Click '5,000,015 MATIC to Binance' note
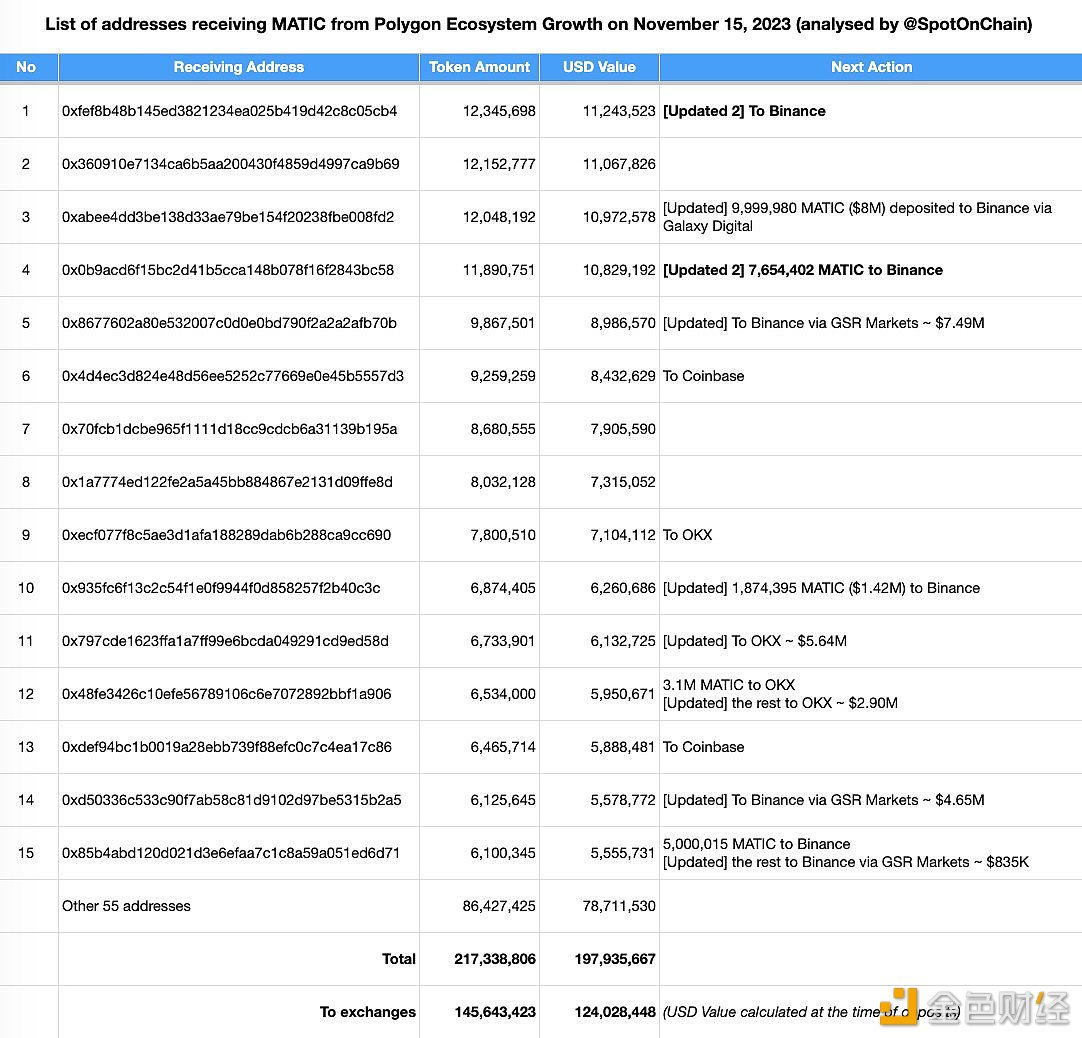This screenshot has width=1082, height=1038. pos(756,844)
